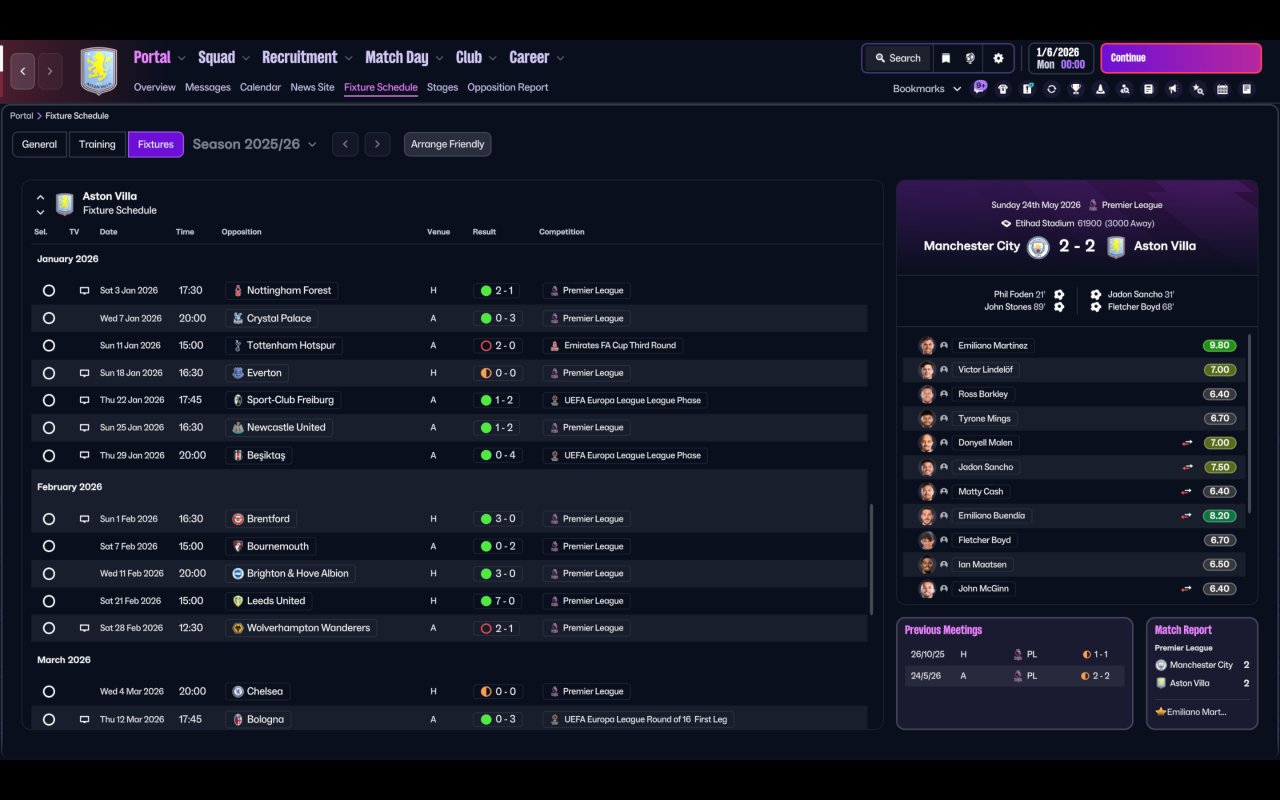Click the Search button
Screen dimensions: 1280x800
click(x=897, y=58)
